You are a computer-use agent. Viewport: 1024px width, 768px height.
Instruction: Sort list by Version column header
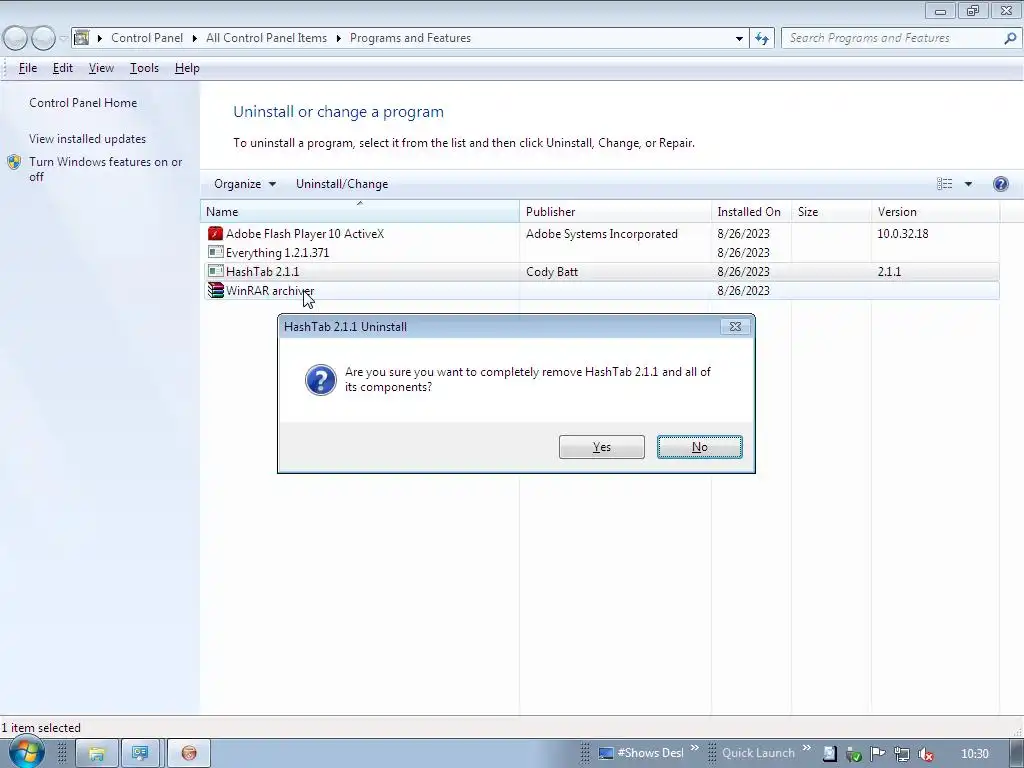(935, 212)
